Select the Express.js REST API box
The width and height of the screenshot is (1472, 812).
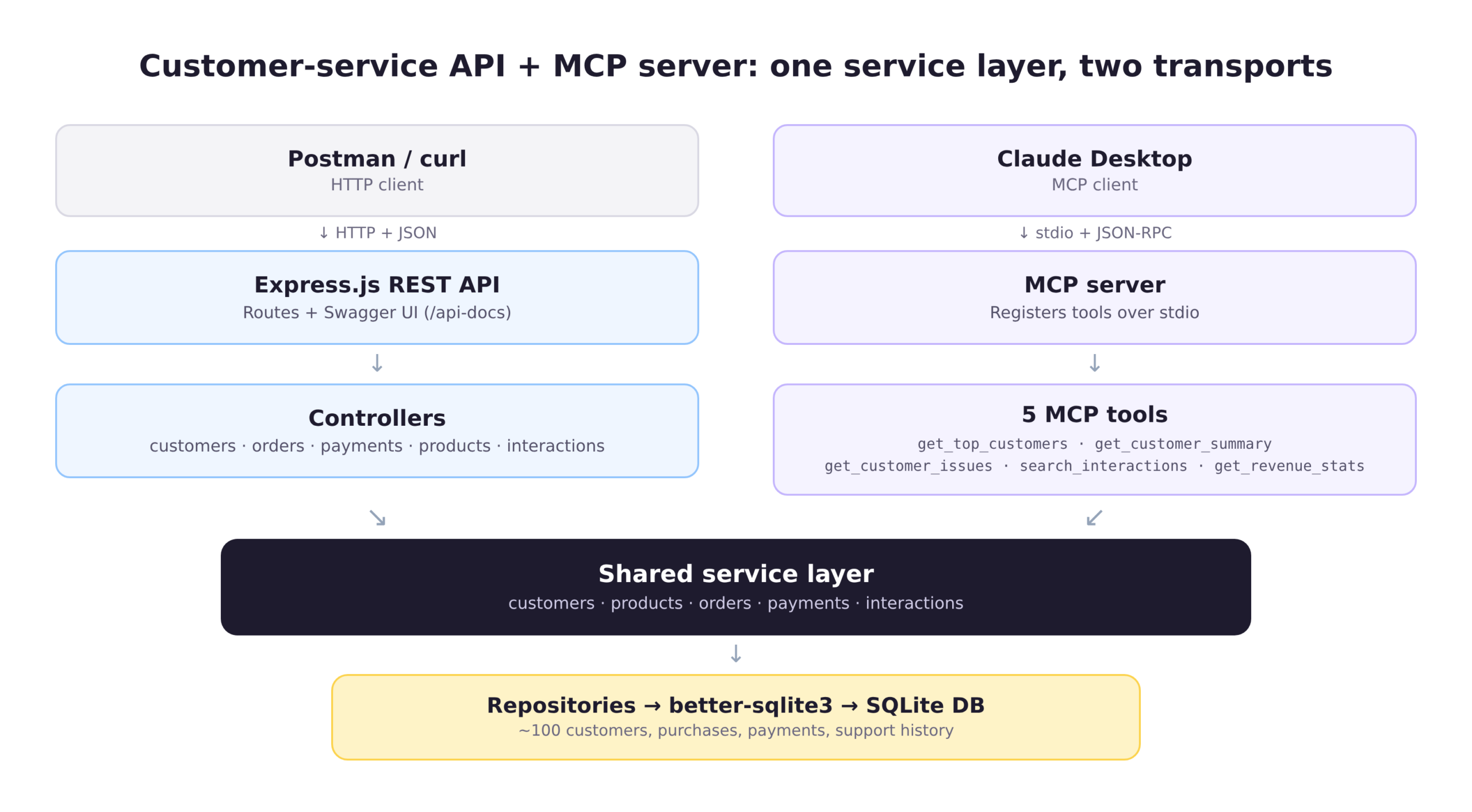pyautogui.click(x=377, y=297)
